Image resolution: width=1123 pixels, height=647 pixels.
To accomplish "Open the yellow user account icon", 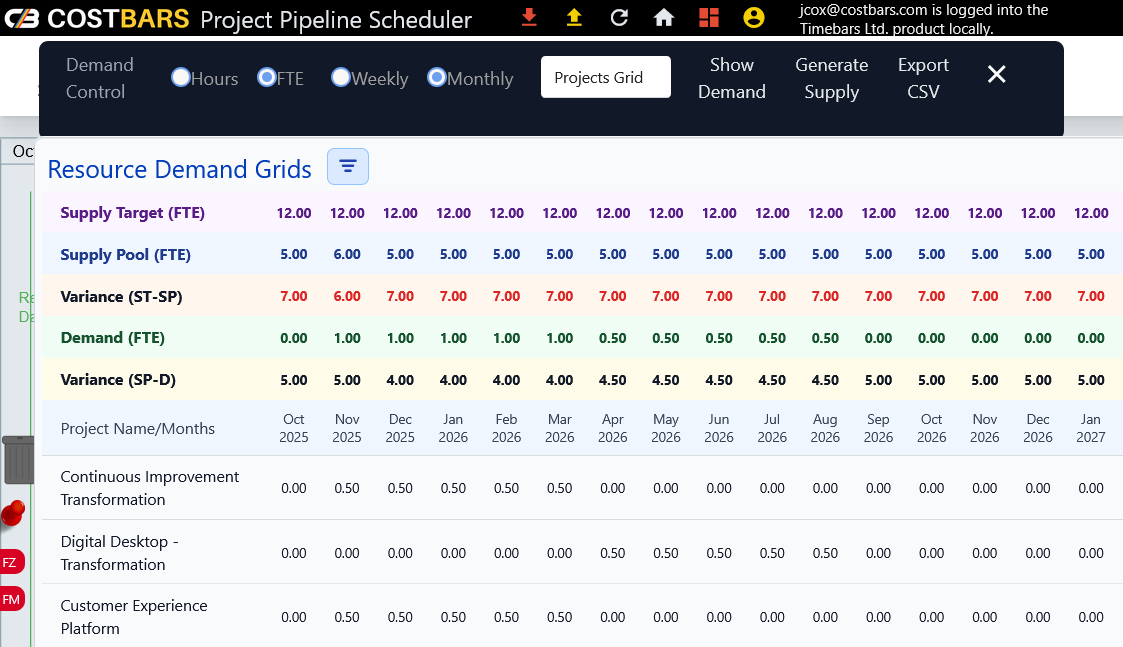I will tap(754, 17).
